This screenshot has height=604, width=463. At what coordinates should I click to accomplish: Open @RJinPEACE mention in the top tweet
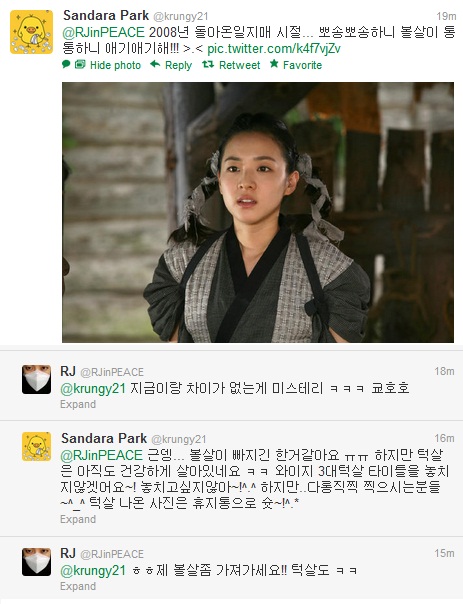[103, 32]
